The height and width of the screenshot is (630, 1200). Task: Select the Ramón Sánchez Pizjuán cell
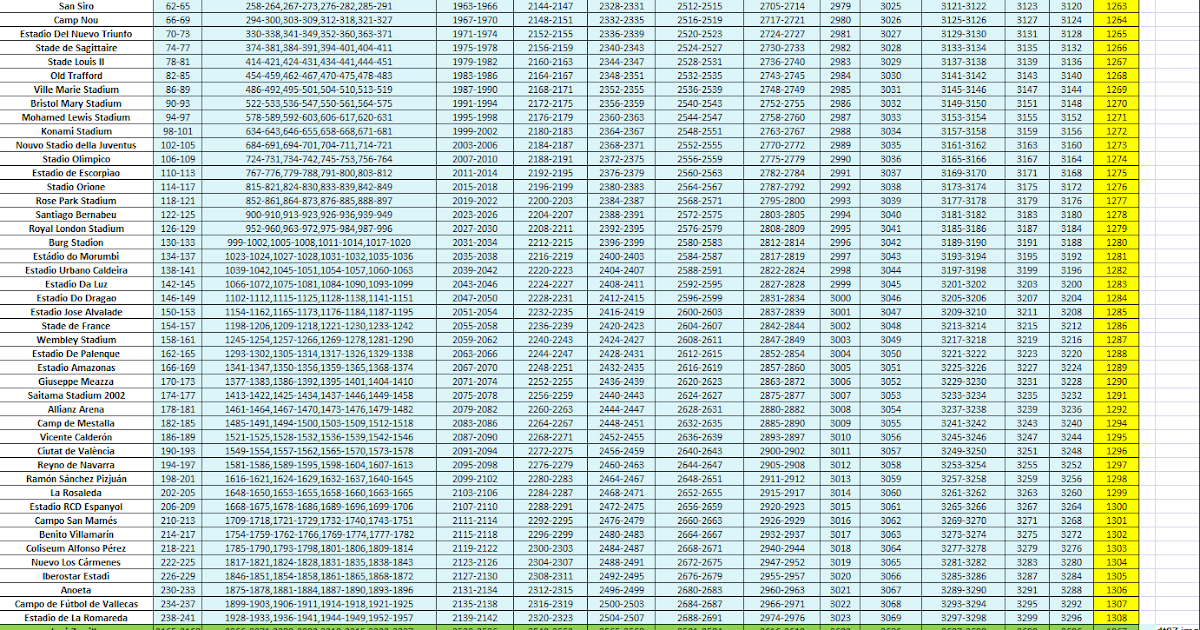[x=77, y=480]
